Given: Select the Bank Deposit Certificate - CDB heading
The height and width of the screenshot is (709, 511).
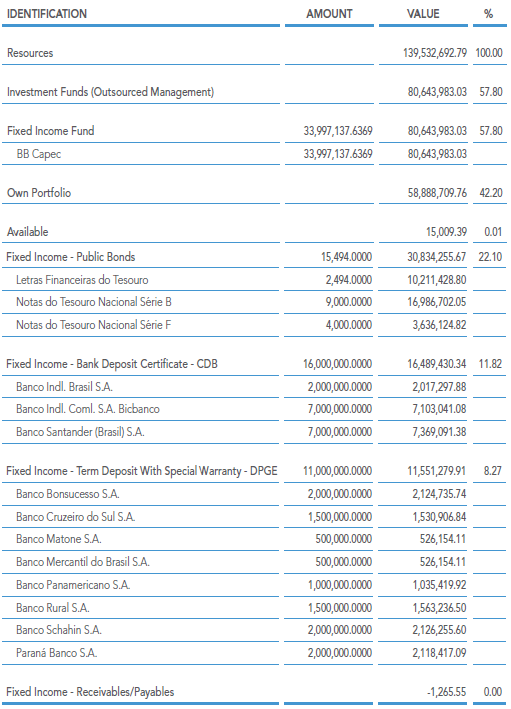Looking at the screenshot, I should pyautogui.click(x=112, y=364).
